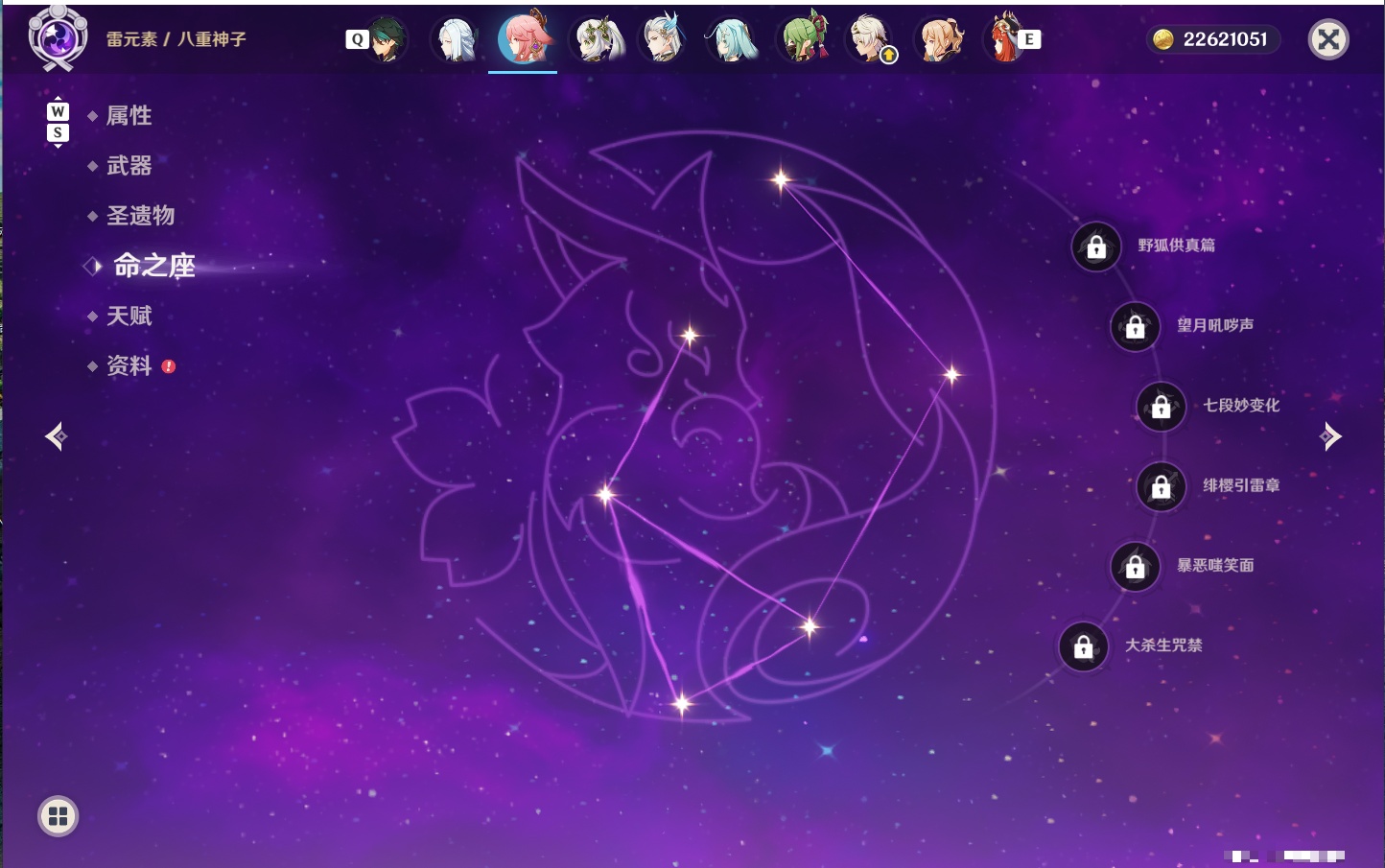The image size is (1385, 868).
Task: Click the 雷元素 / 八重神子 character title
Action: [x=176, y=39]
